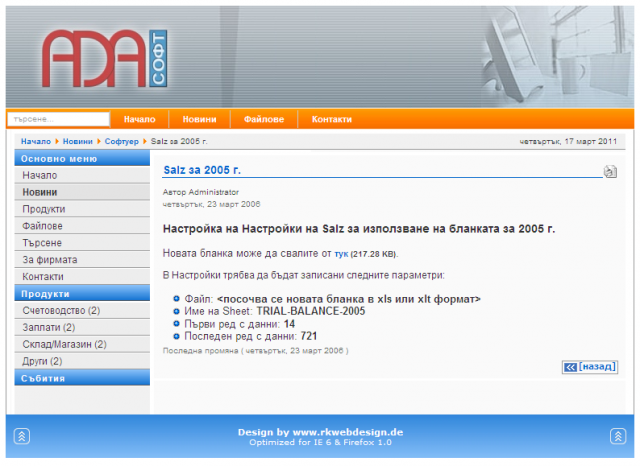The image size is (640, 466).
Task: Select Начало in the sidebar main menu
Action: click(x=82, y=175)
